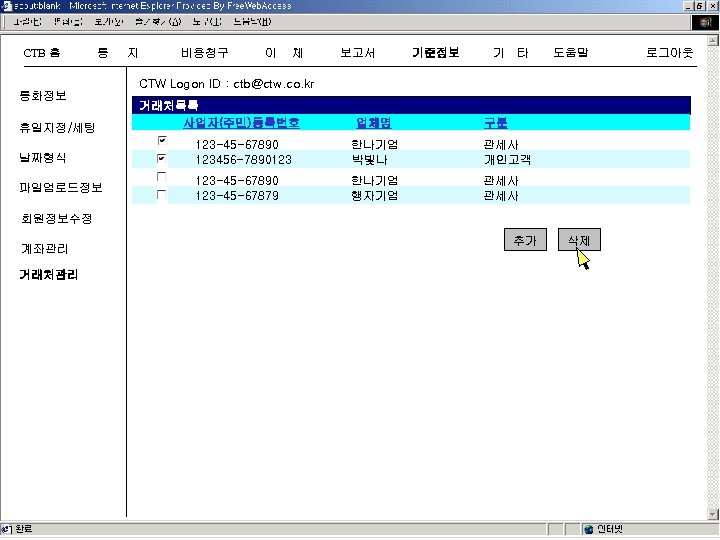This screenshot has height=540, width=720.
Task: Click the CTW Logon ID ctb@ctw.co.kr text
Action: click(227, 84)
